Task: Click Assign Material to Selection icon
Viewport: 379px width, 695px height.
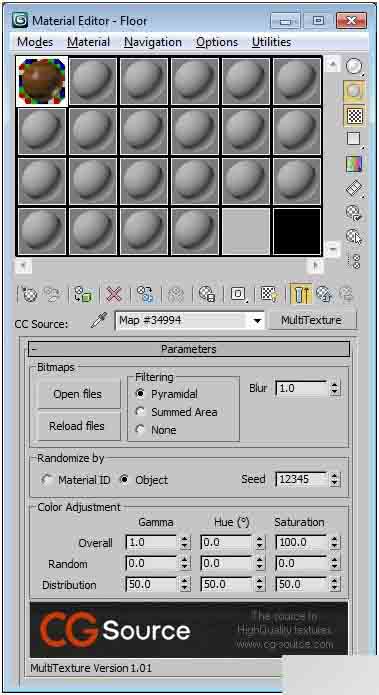Action: coord(83,294)
